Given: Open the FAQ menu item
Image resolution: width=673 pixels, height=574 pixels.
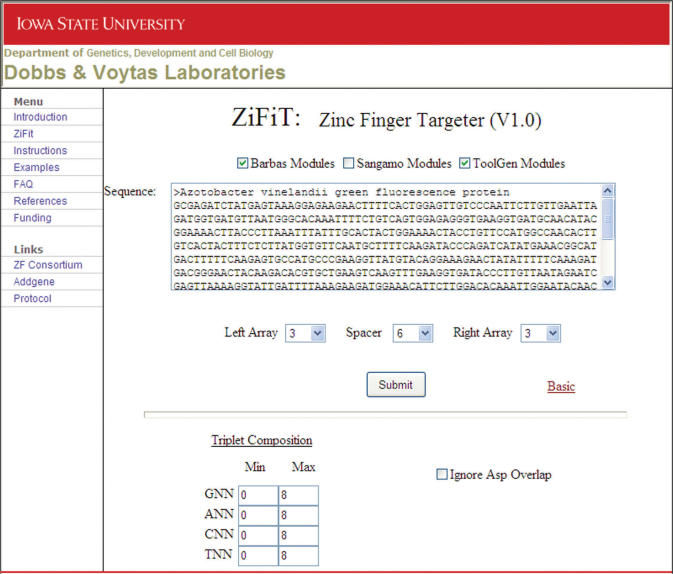Looking at the screenshot, I should pos(23,184).
